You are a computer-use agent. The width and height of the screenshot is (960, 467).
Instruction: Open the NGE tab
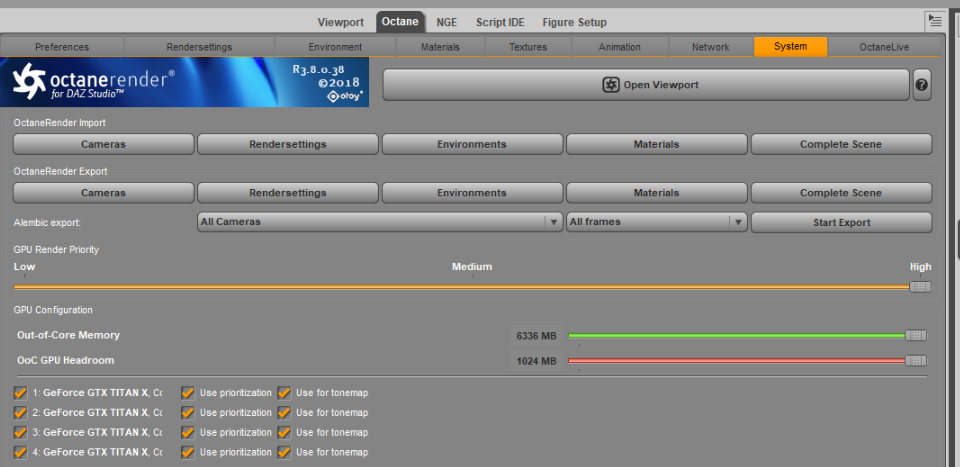pyautogui.click(x=446, y=22)
